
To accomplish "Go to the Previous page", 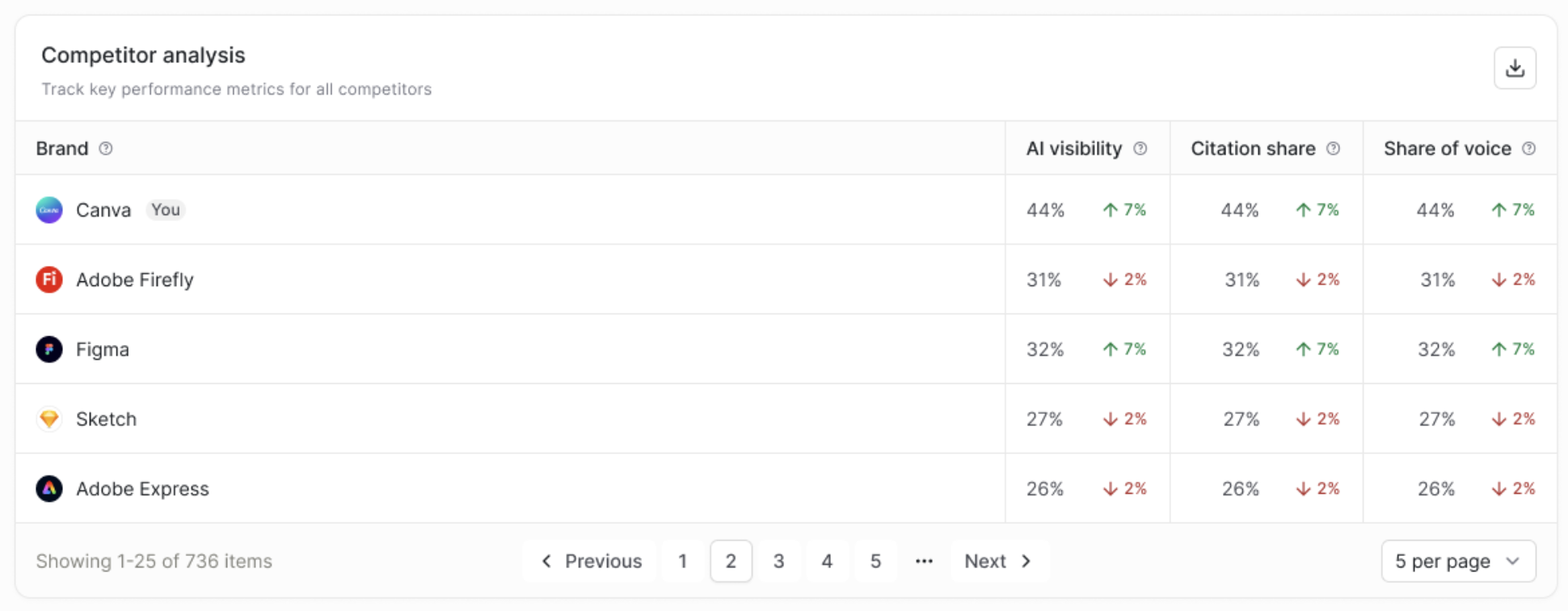I will point(591,561).
